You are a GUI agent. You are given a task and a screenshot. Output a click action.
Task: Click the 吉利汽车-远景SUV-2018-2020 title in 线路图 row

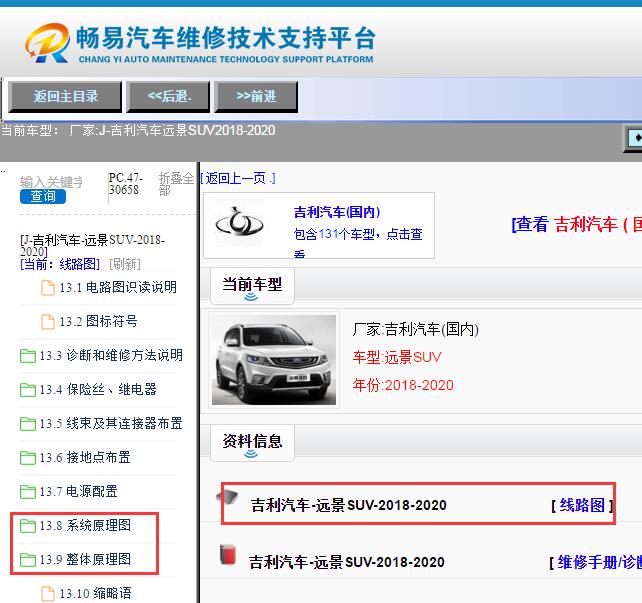(348, 505)
